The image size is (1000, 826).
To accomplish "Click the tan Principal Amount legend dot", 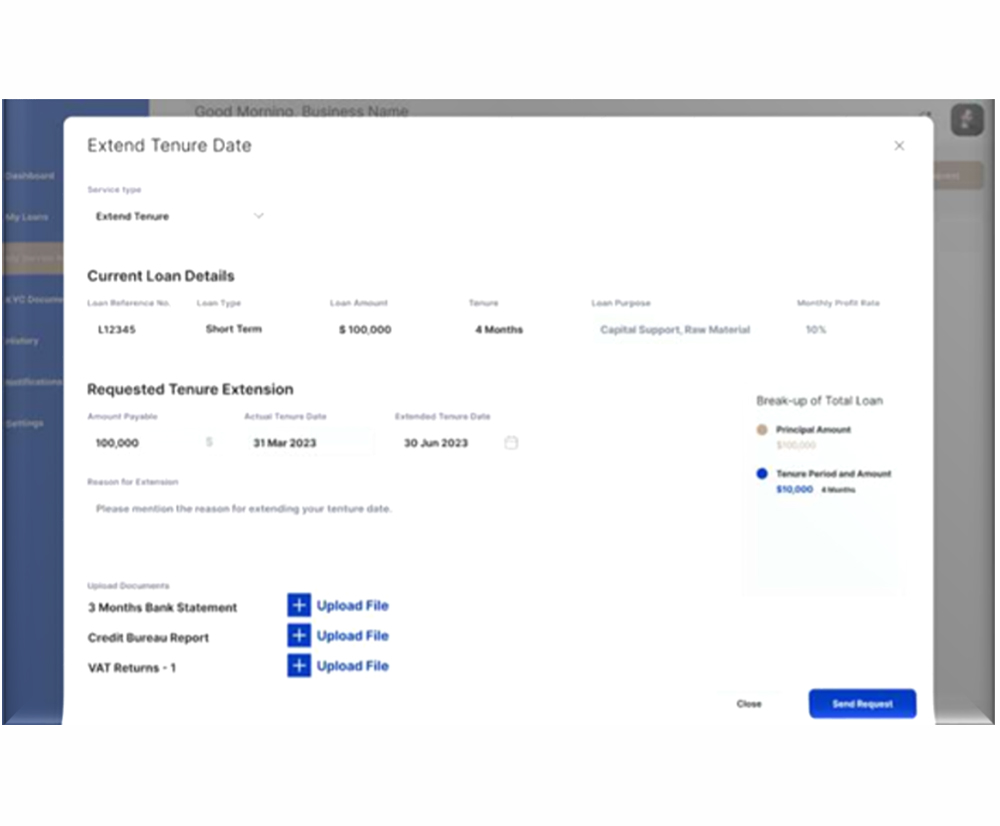I will [762, 430].
